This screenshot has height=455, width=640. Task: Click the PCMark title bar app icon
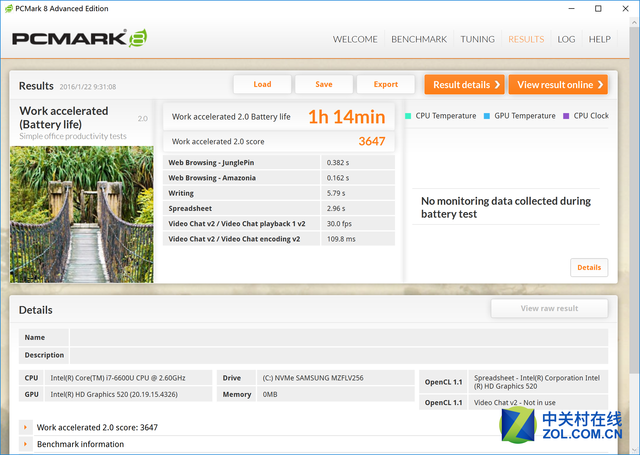point(9,9)
